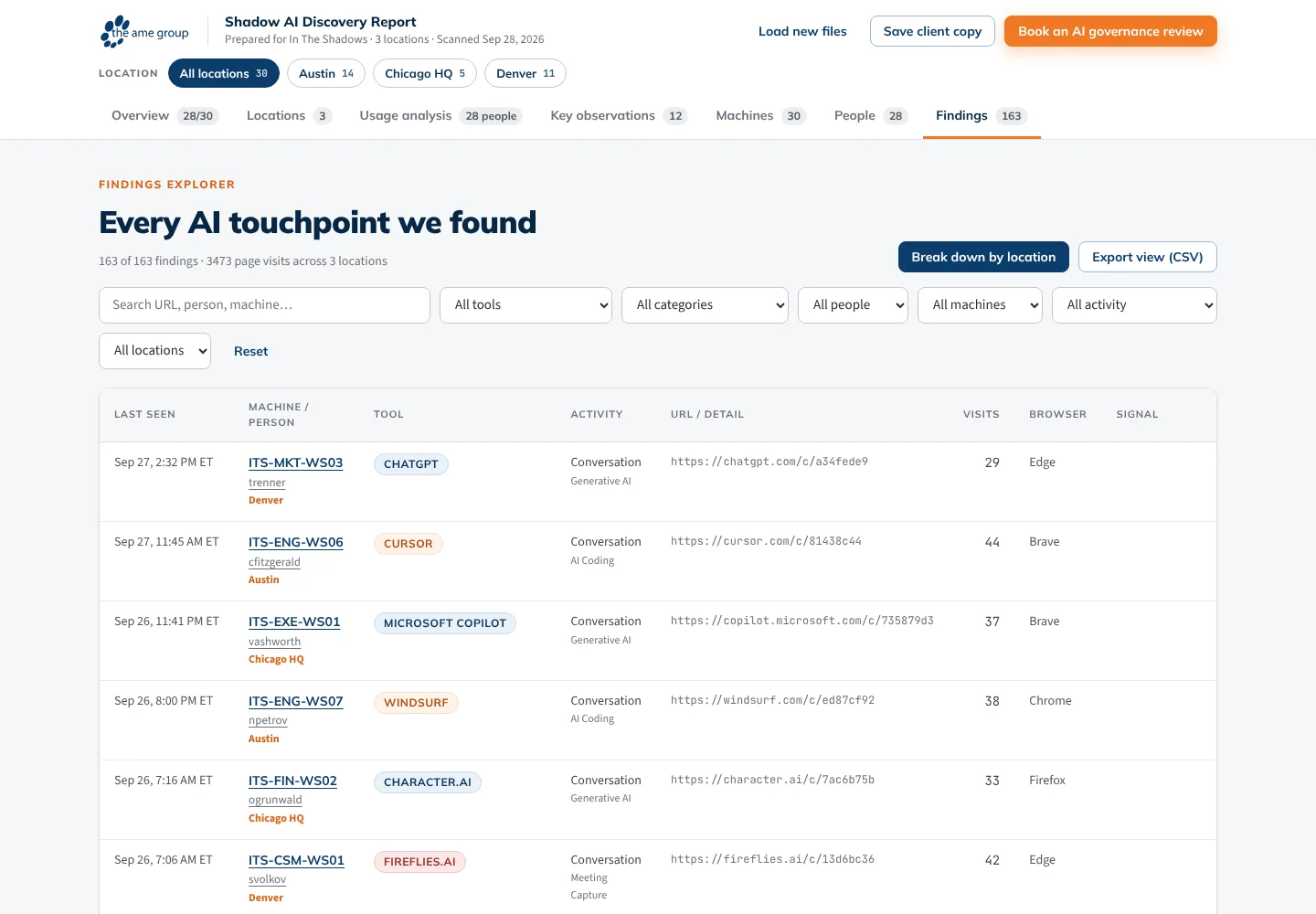Click the FIREFLIES.AI tool tag

click(x=419, y=862)
